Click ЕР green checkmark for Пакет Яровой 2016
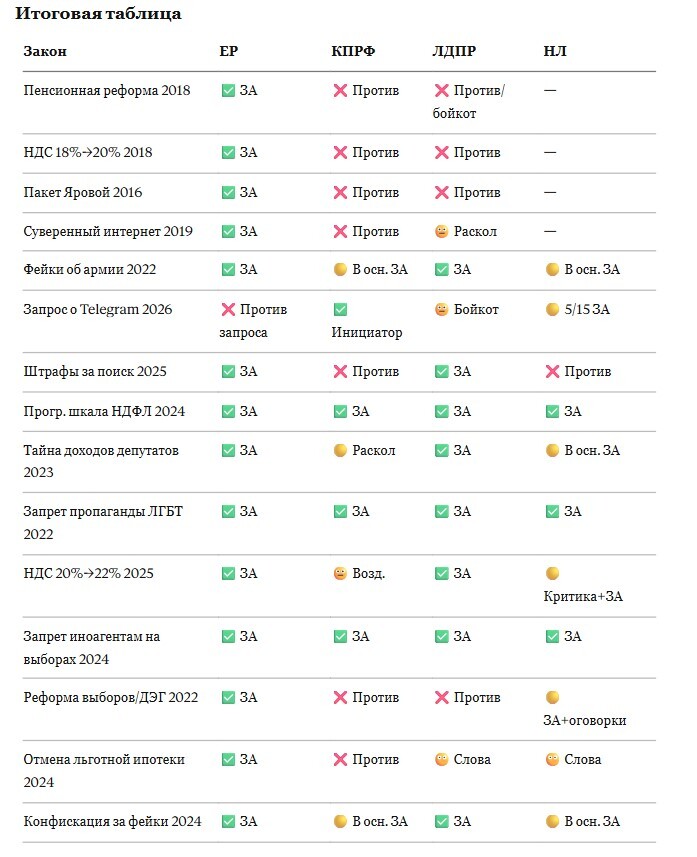This screenshot has height=857, width=697. tap(228, 192)
